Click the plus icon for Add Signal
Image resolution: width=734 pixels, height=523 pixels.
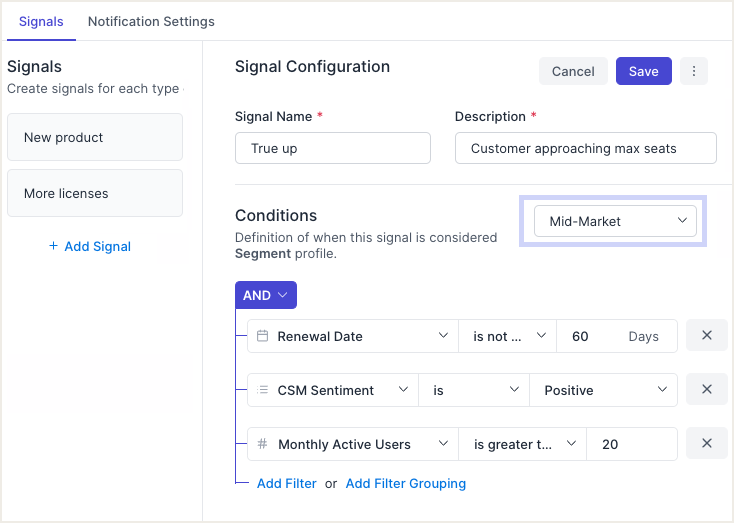click(53, 246)
